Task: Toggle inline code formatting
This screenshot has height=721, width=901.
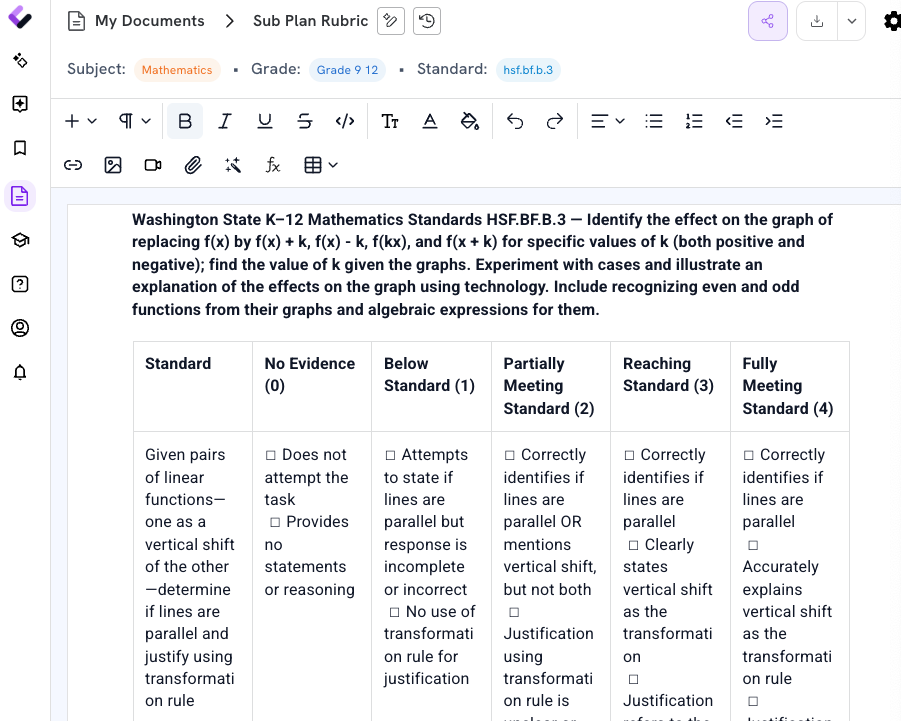Action: coord(345,121)
